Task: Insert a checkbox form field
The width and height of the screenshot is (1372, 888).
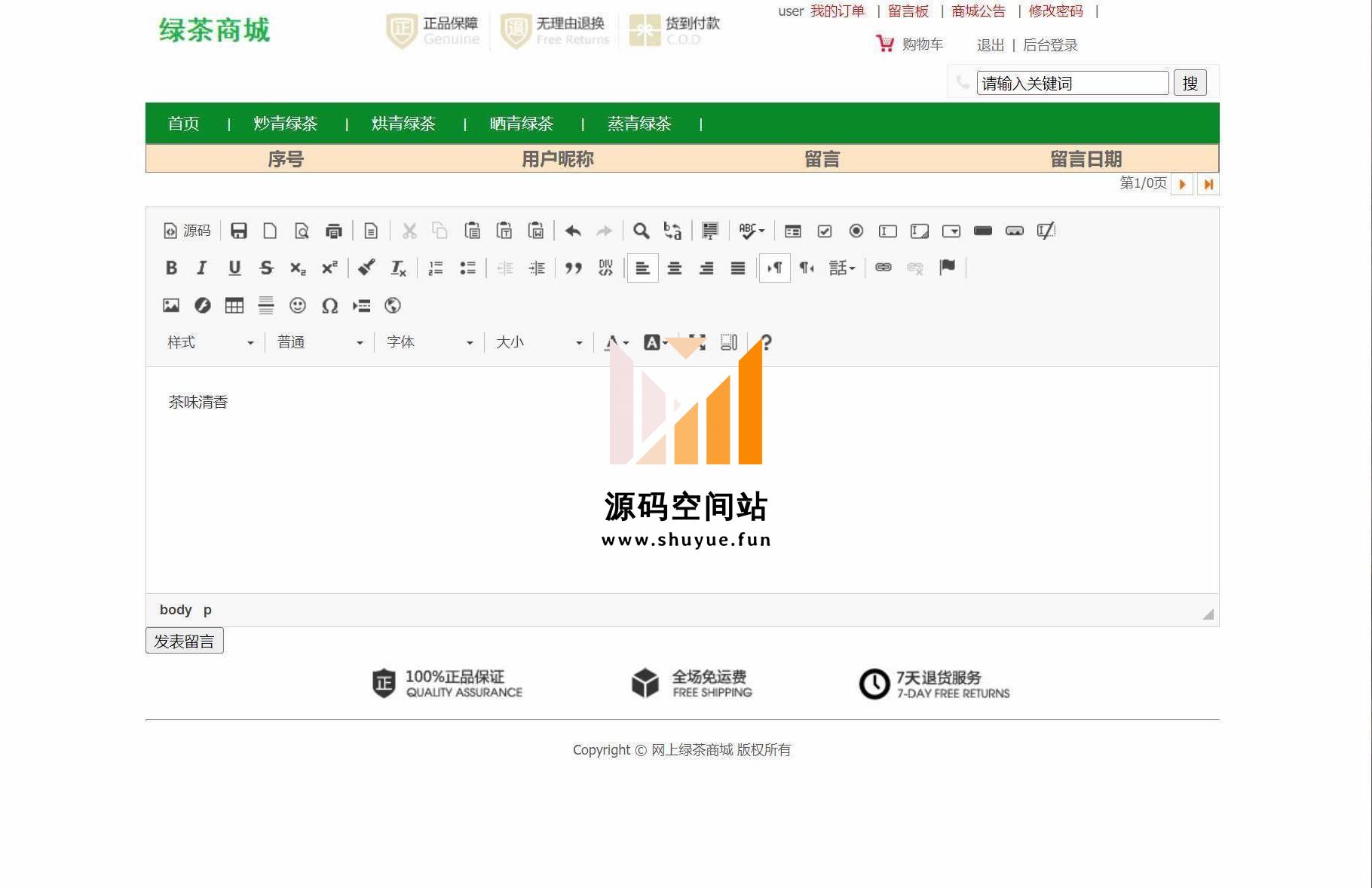Action: coord(825,231)
